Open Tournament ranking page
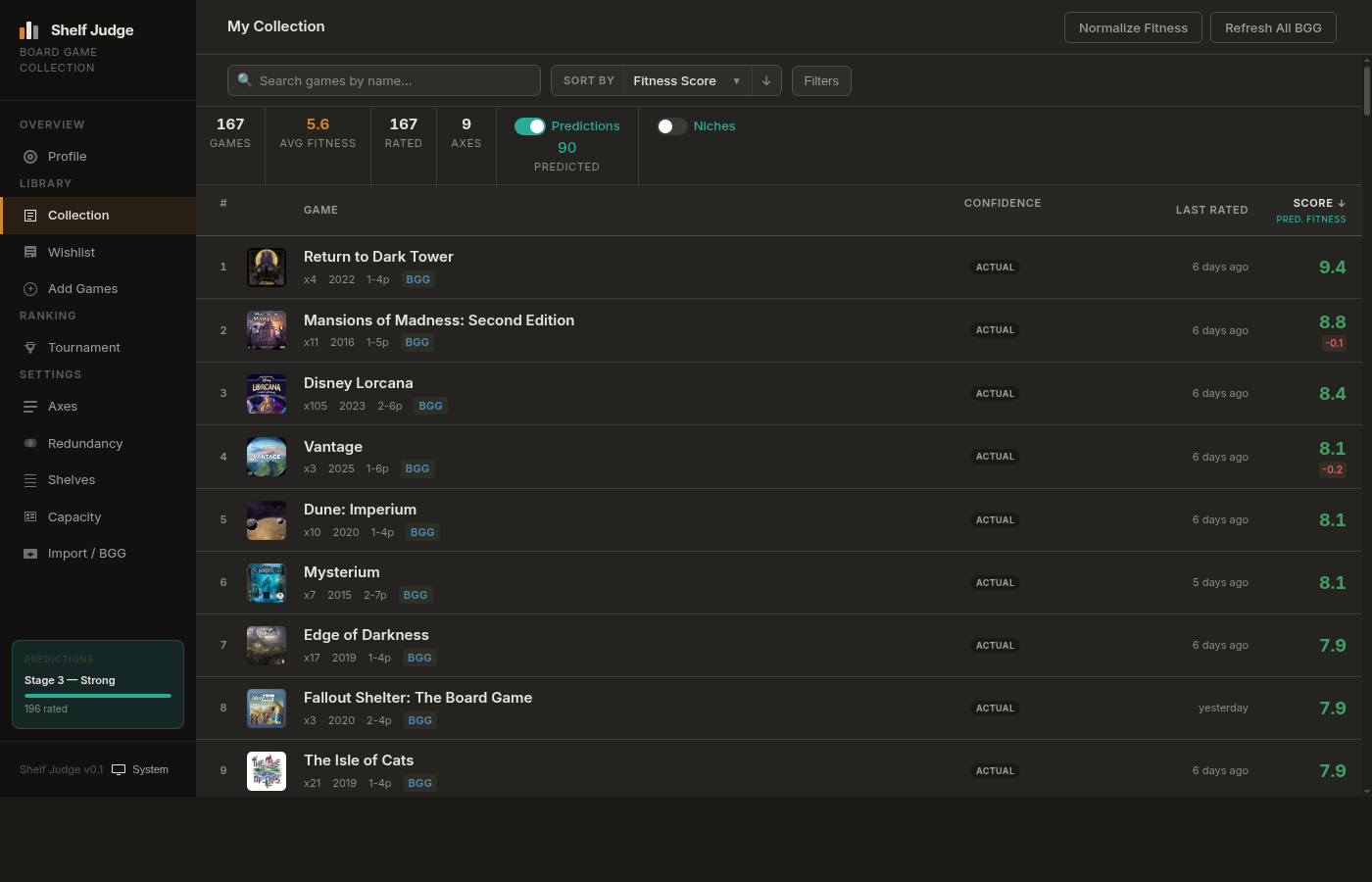The width and height of the screenshot is (1372, 882). 98,348
